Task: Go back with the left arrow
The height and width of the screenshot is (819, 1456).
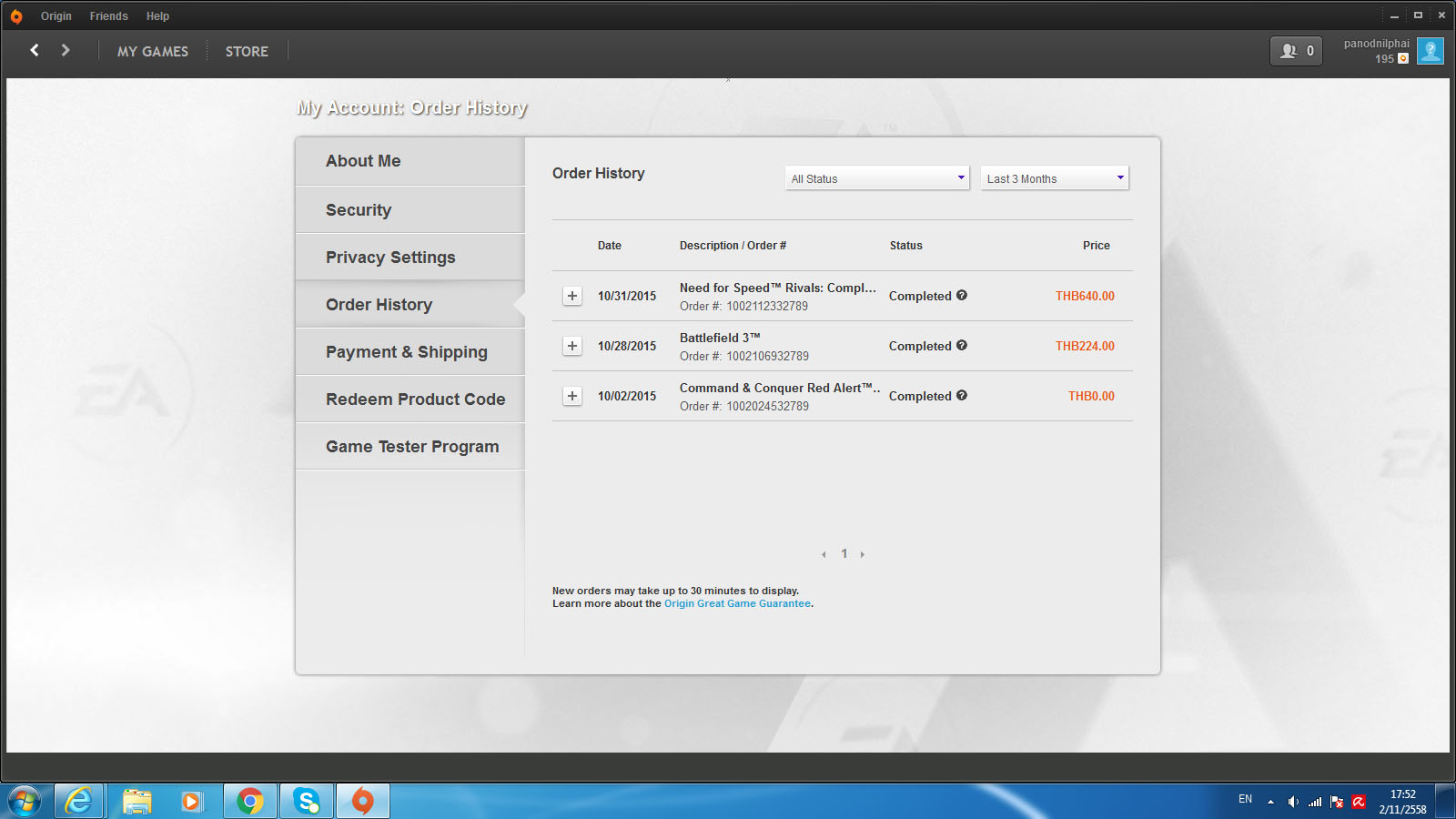Action: tap(35, 51)
